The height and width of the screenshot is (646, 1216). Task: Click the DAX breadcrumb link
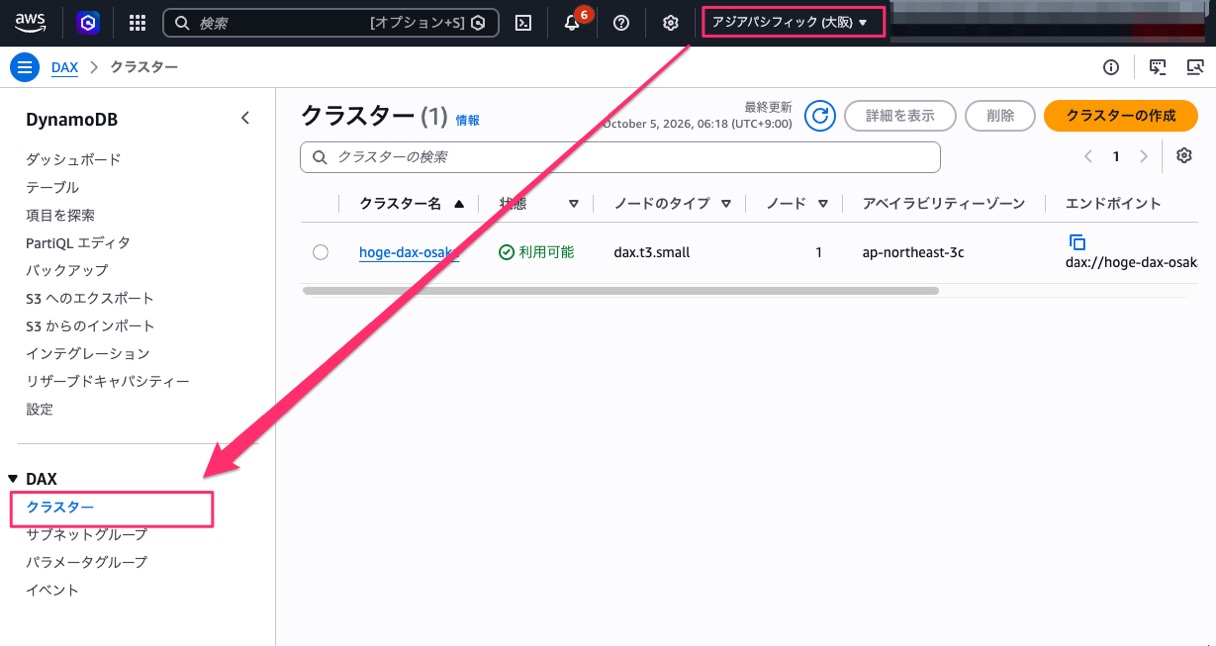(64, 68)
